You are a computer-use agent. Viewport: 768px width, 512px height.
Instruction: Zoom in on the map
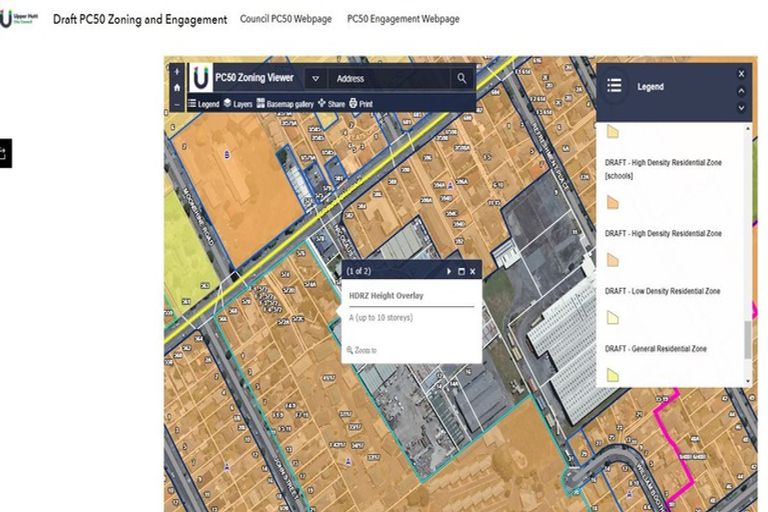[x=176, y=72]
